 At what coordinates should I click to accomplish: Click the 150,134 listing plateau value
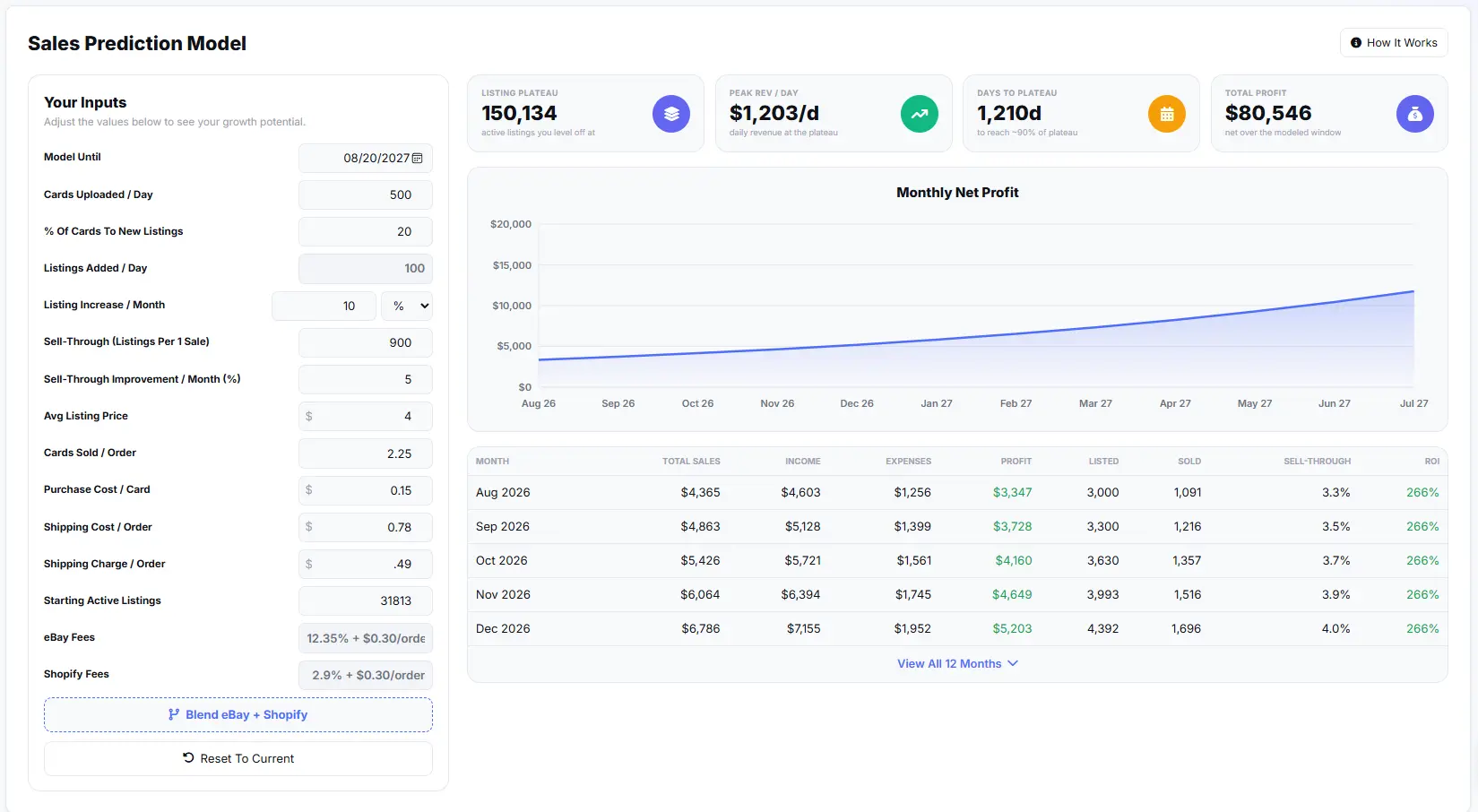click(519, 113)
